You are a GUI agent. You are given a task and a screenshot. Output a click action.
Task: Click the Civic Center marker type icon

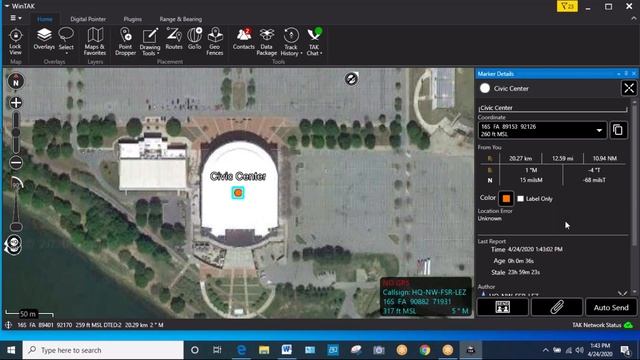(x=485, y=88)
